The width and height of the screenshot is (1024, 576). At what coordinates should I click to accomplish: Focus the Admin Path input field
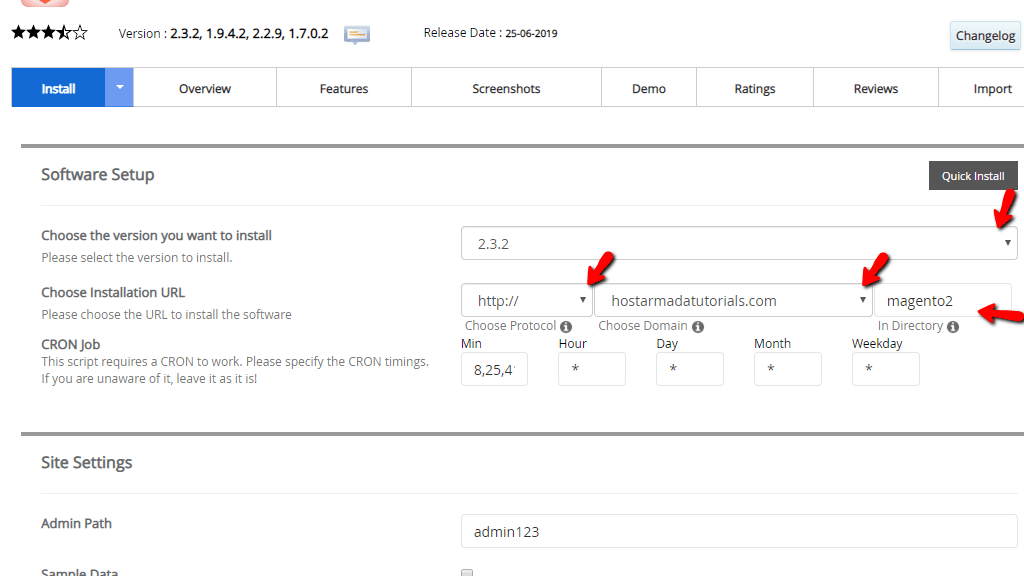tap(739, 532)
